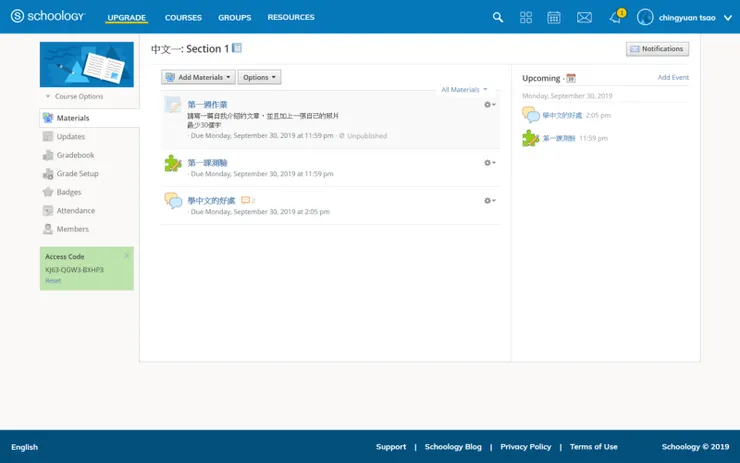Go to Attendance in sidebar

tap(75, 211)
